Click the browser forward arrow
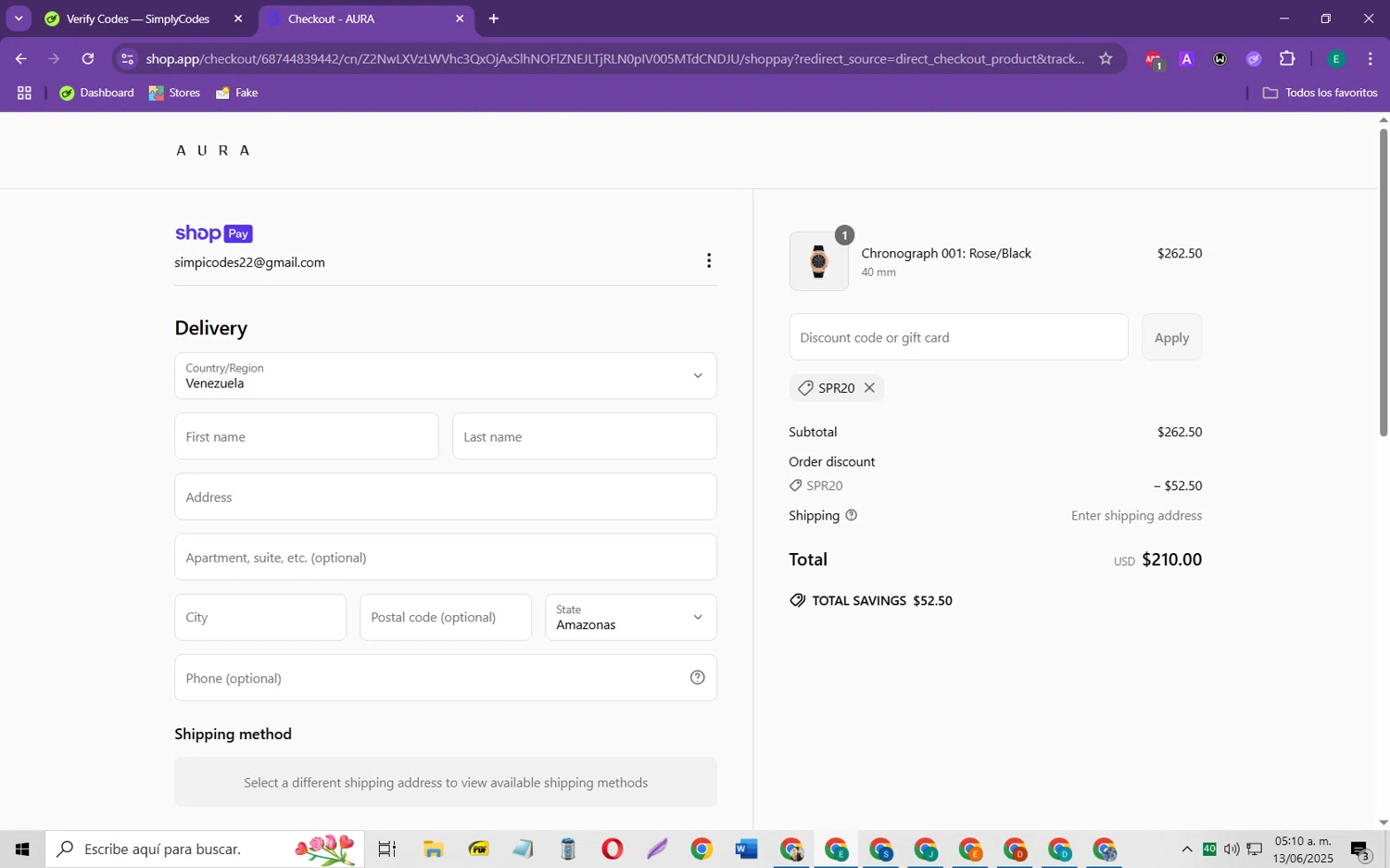The height and width of the screenshot is (868, 1390). coord(54,58)
